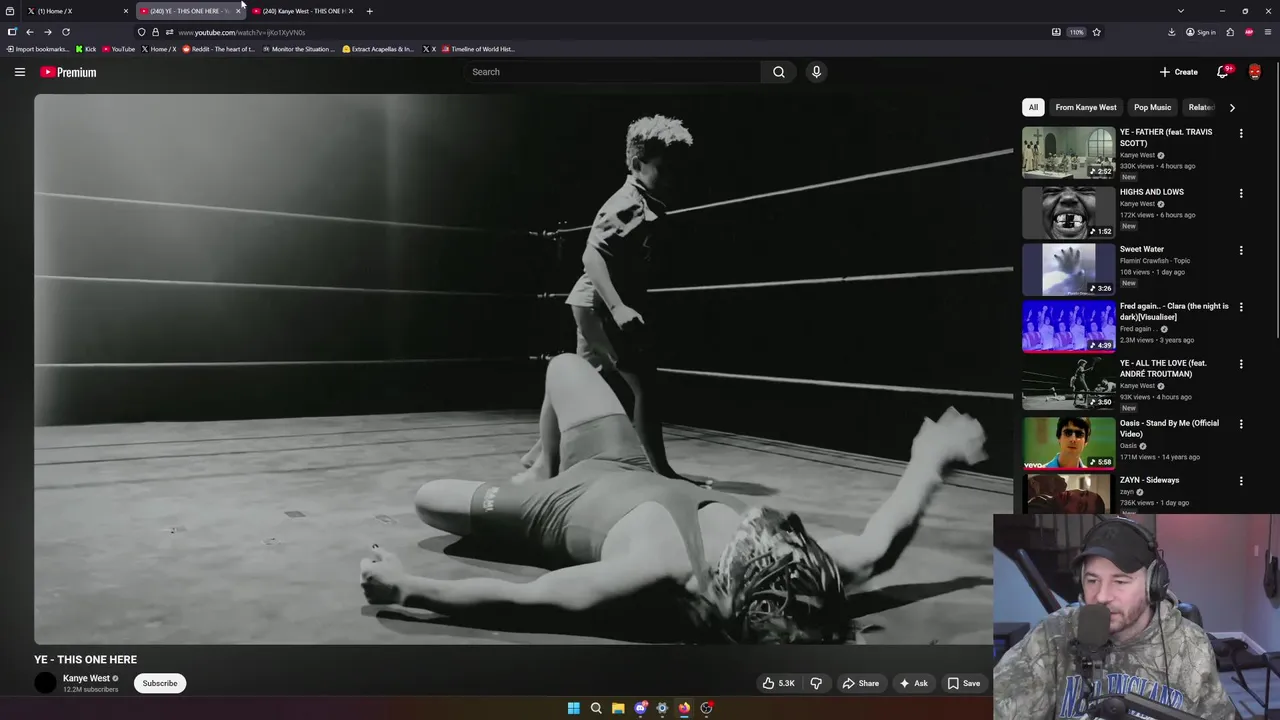Open options for YE - ALL THE LOVE video
The image size is (1280, 720).
(1241, 364)
